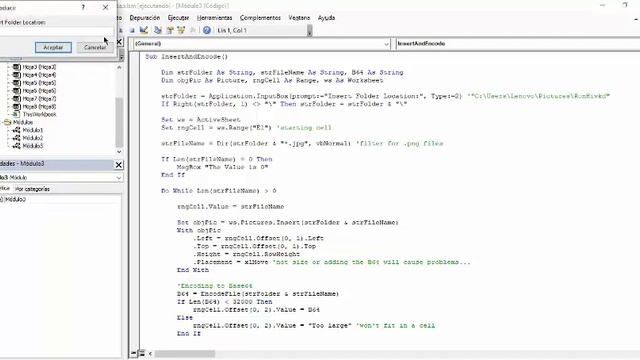
Task: Click the 'Lin 1, Col 1' position indicator
Action: [x=232, y=30]
